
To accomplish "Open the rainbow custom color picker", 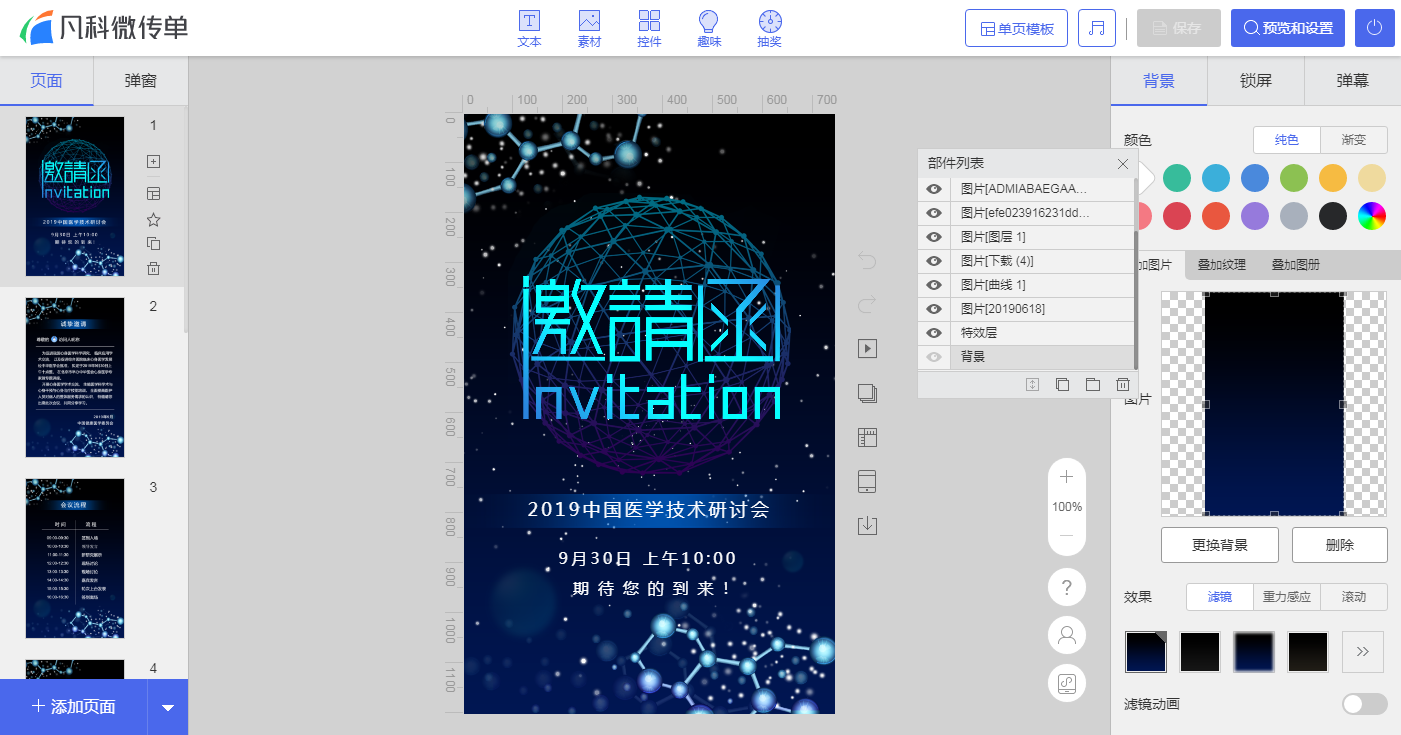I will pyautogui.click(x=1372, y=215).
